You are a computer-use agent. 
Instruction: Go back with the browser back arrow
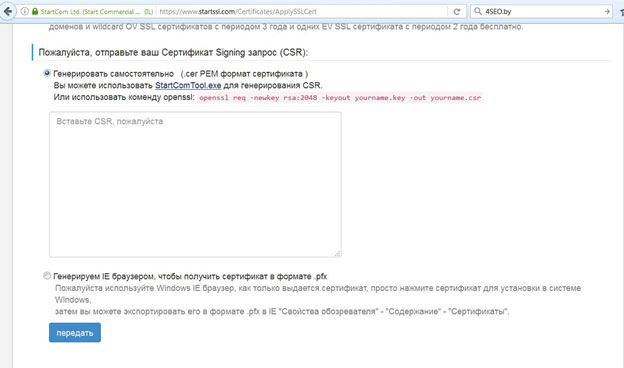click(x=8, y=12)
